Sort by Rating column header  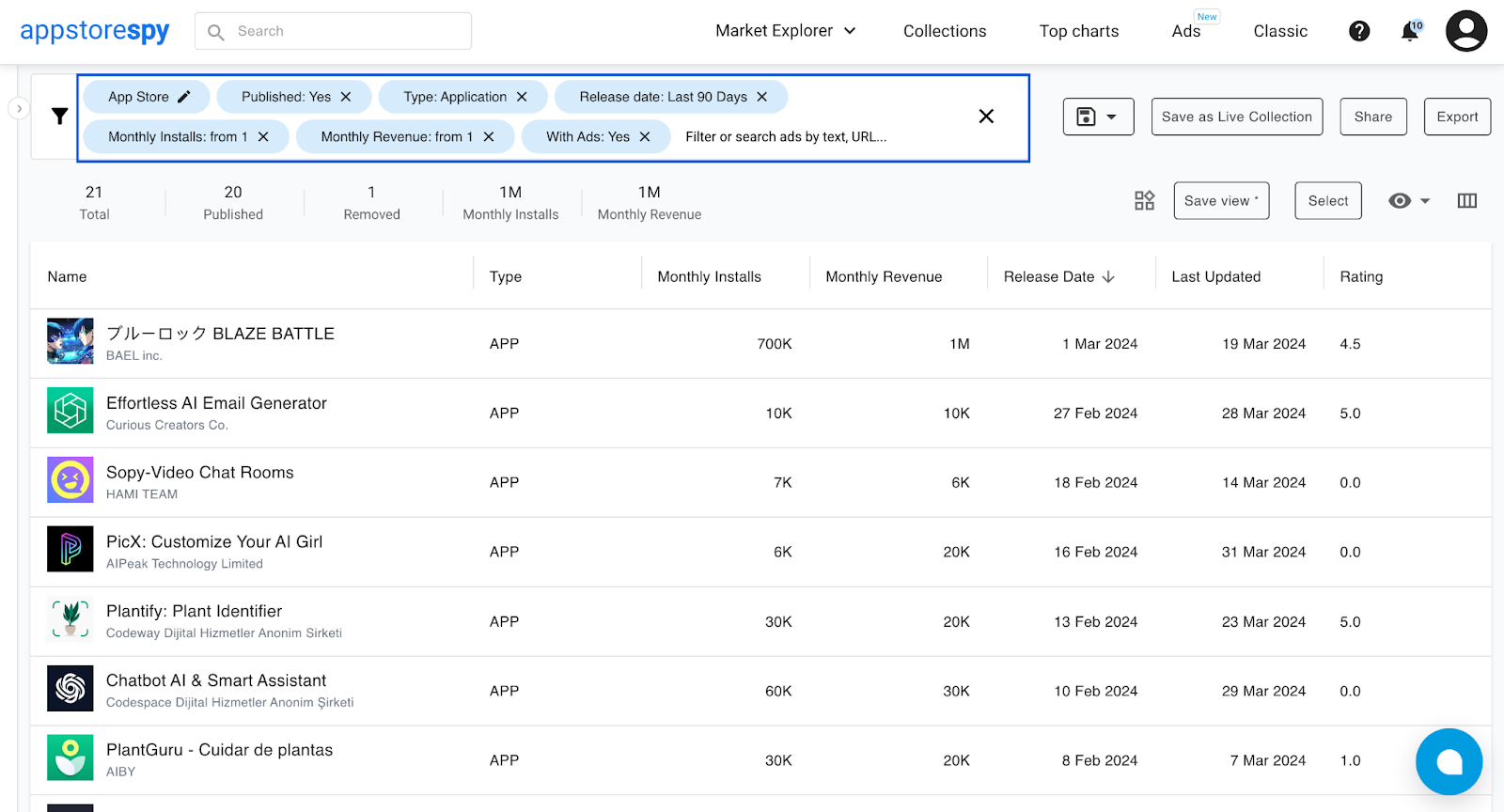(1361, 276)
